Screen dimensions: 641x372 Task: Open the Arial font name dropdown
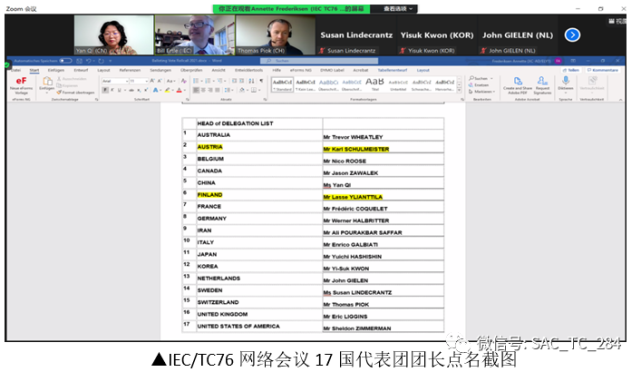127,81
